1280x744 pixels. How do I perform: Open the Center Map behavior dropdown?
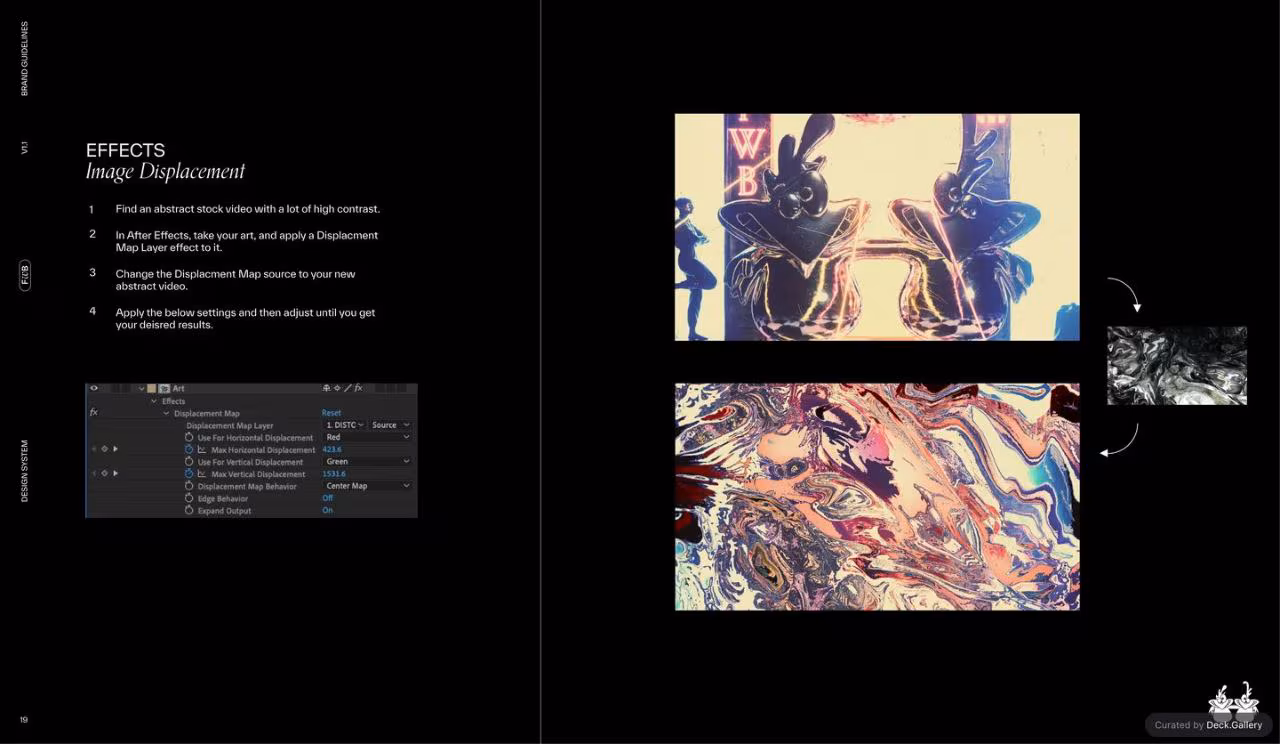[x=367, y=486]
